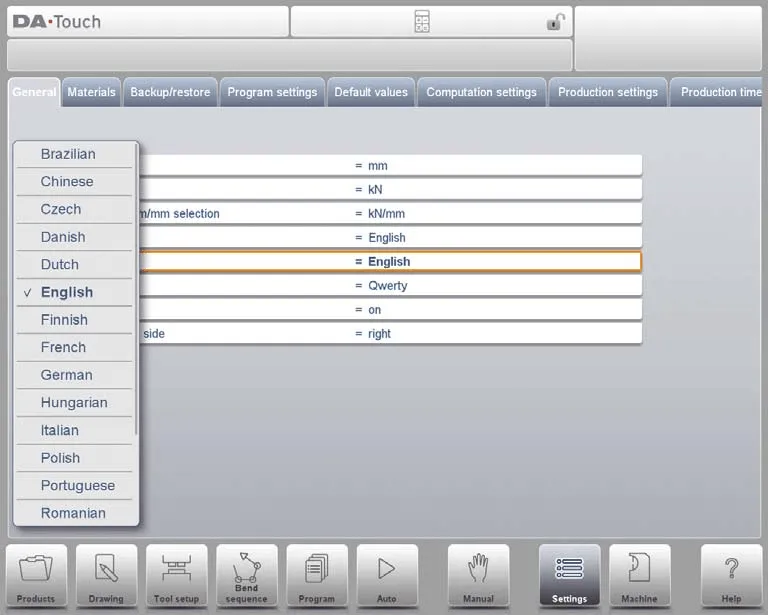768x615 pixels.
Task: Open the Drawing mode icon
Action: tap(106, 575)
